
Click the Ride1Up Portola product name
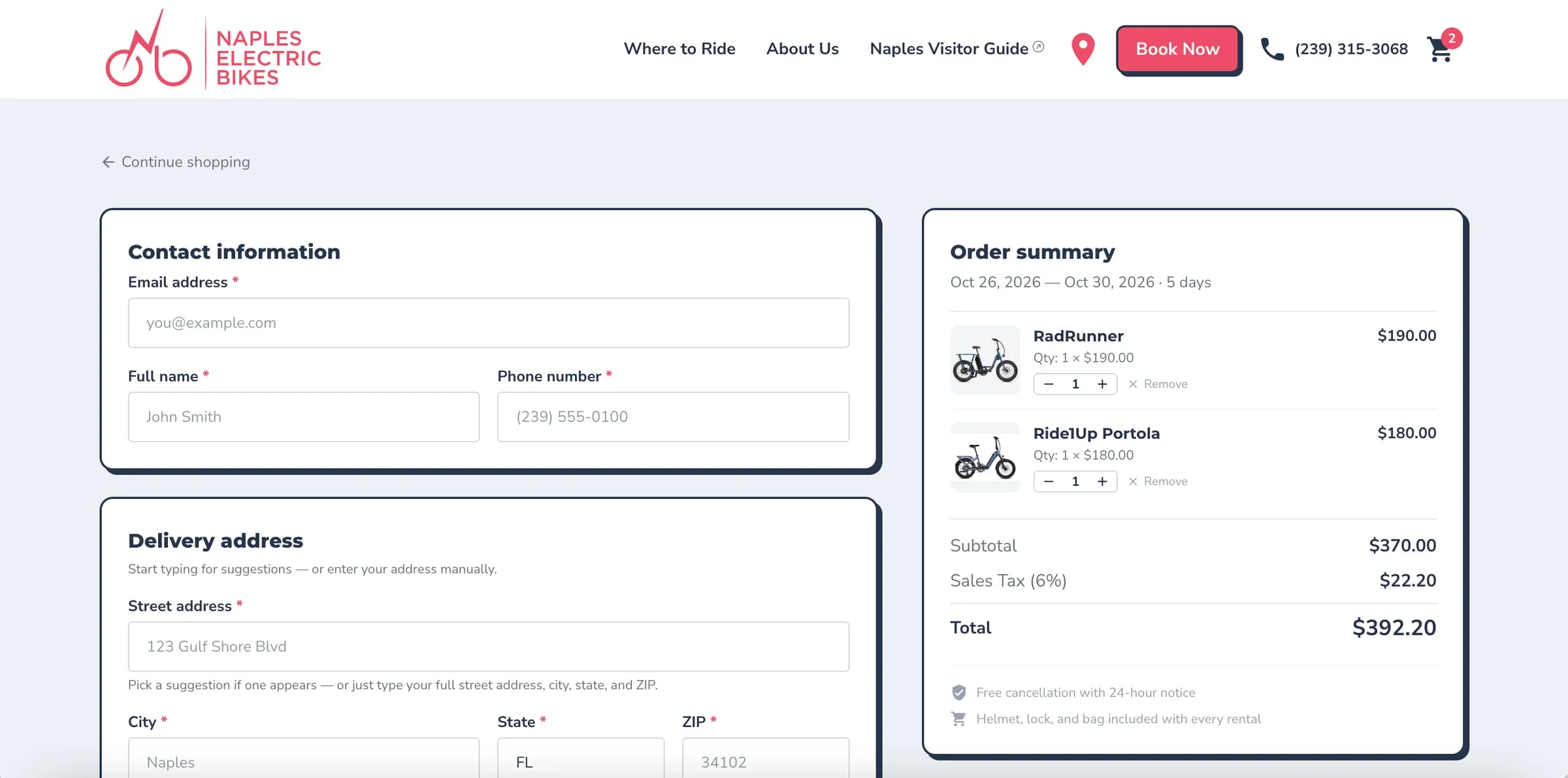pos(1096,433)
